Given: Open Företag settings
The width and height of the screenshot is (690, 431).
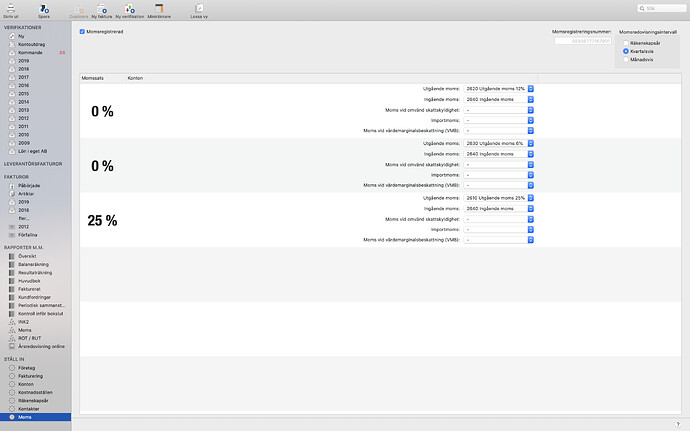Looking at the screenshot, I should (26, 368).
